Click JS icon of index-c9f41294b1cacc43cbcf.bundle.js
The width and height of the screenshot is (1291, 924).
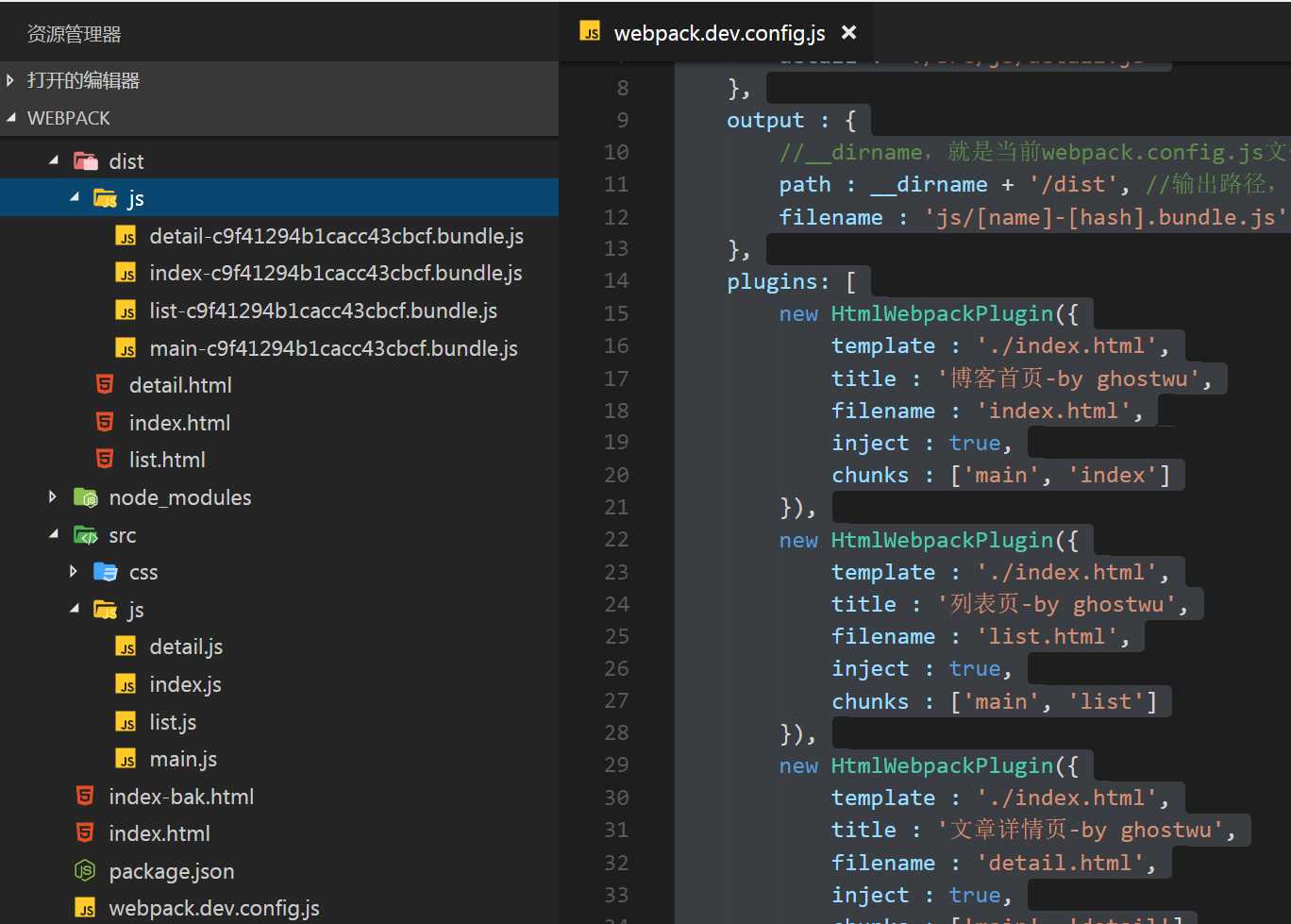tap(126, 274)
